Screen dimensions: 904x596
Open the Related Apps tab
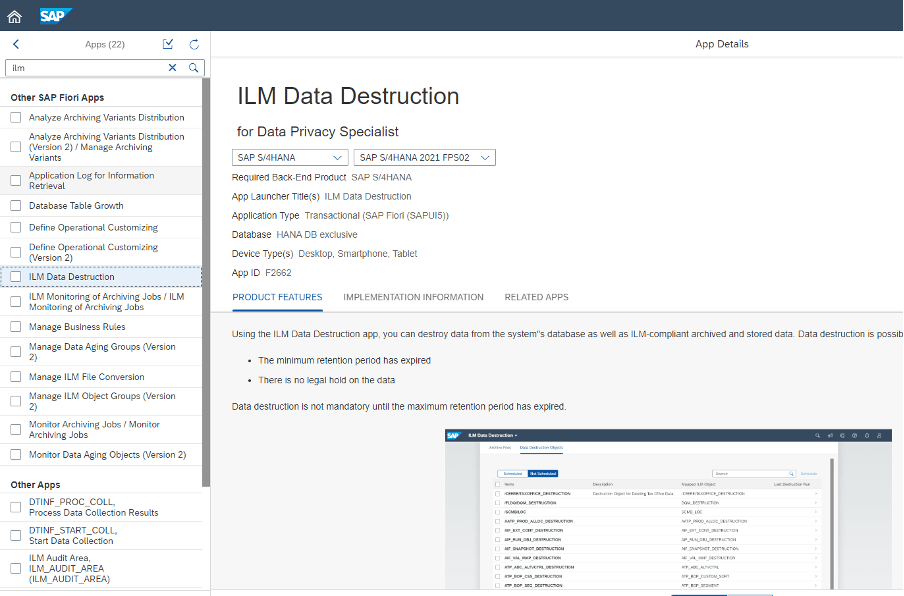(x=536, y=297)
